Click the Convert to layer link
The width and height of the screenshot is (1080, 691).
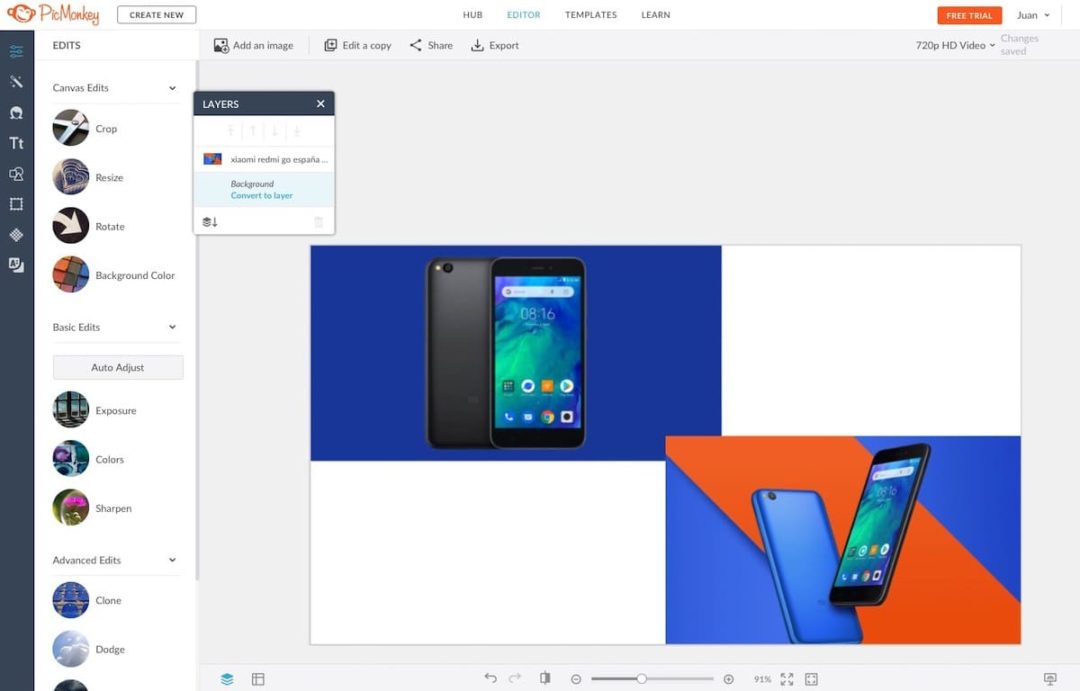pos(262,196)
